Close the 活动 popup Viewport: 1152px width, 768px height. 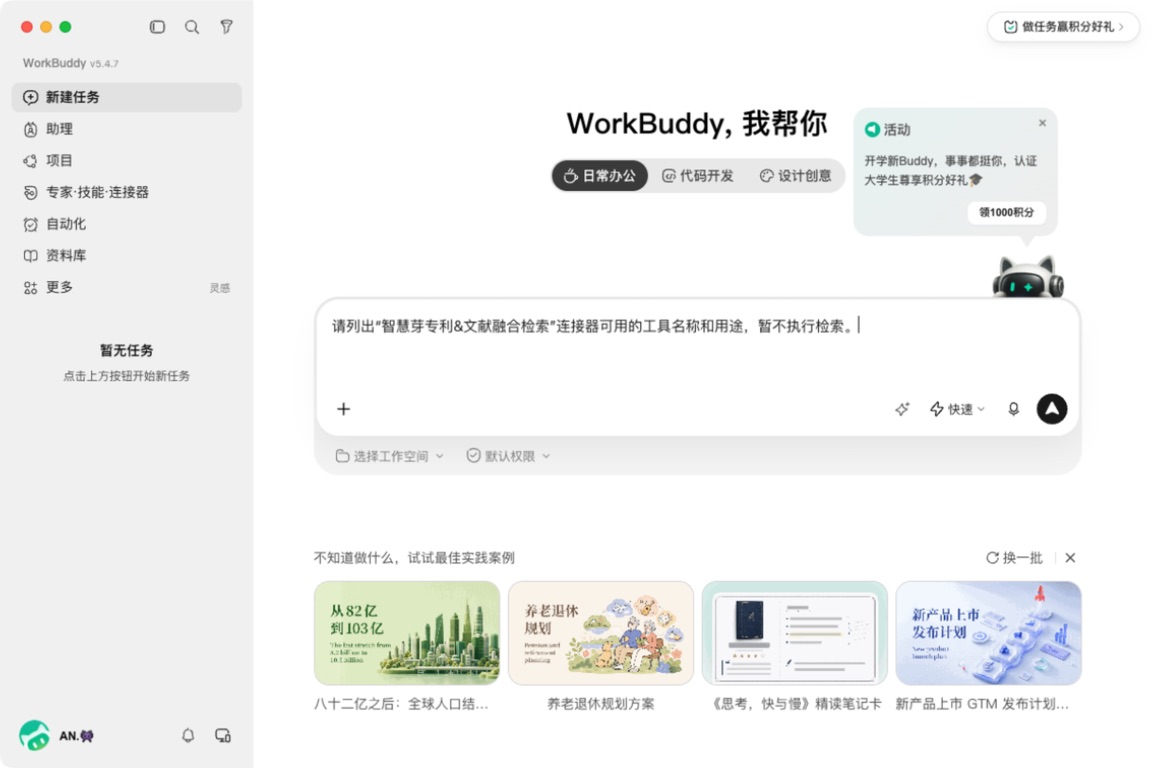1042,123
